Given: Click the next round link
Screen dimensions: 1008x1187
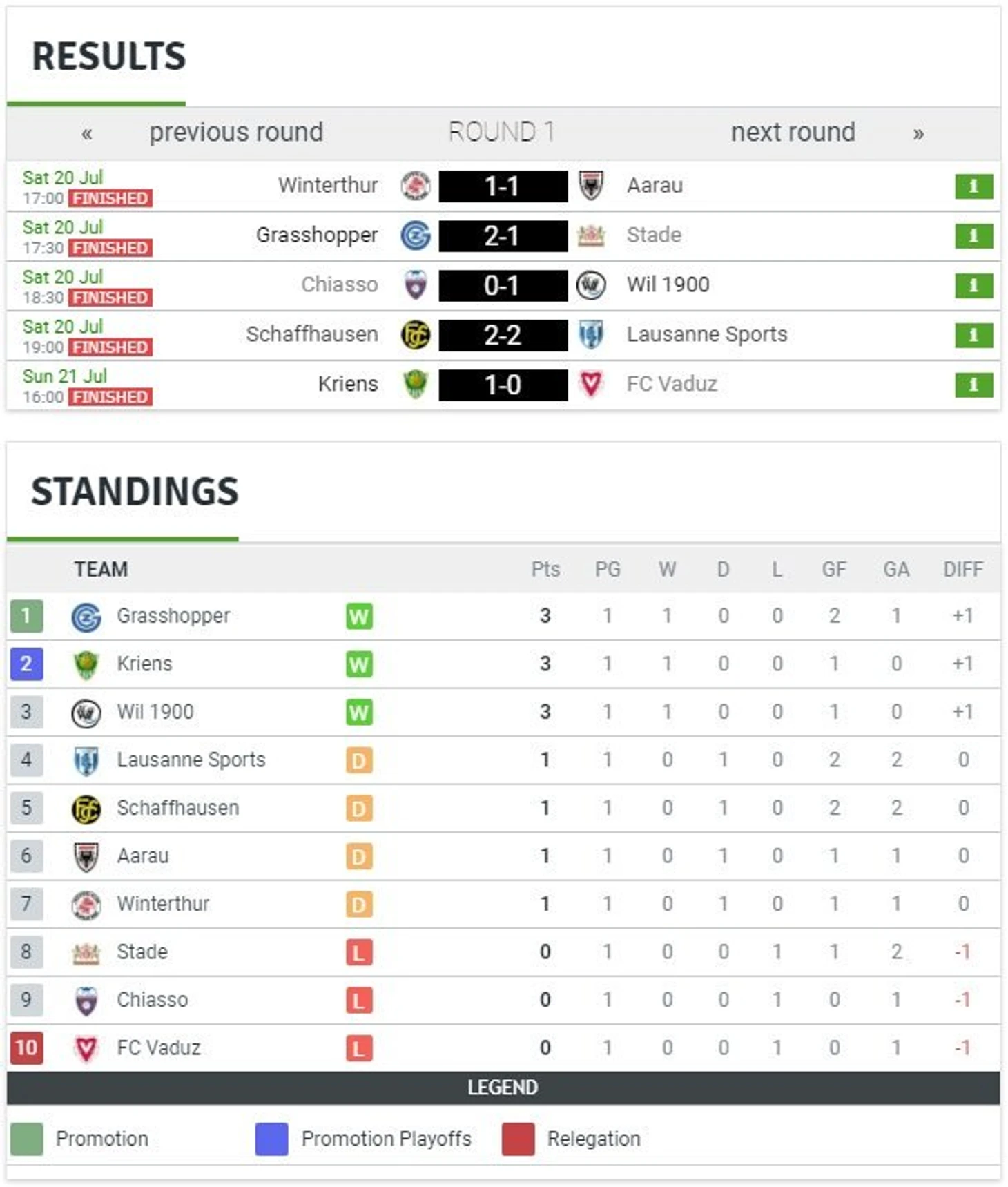Looking at the screenshot, I should tap(793, 132).
